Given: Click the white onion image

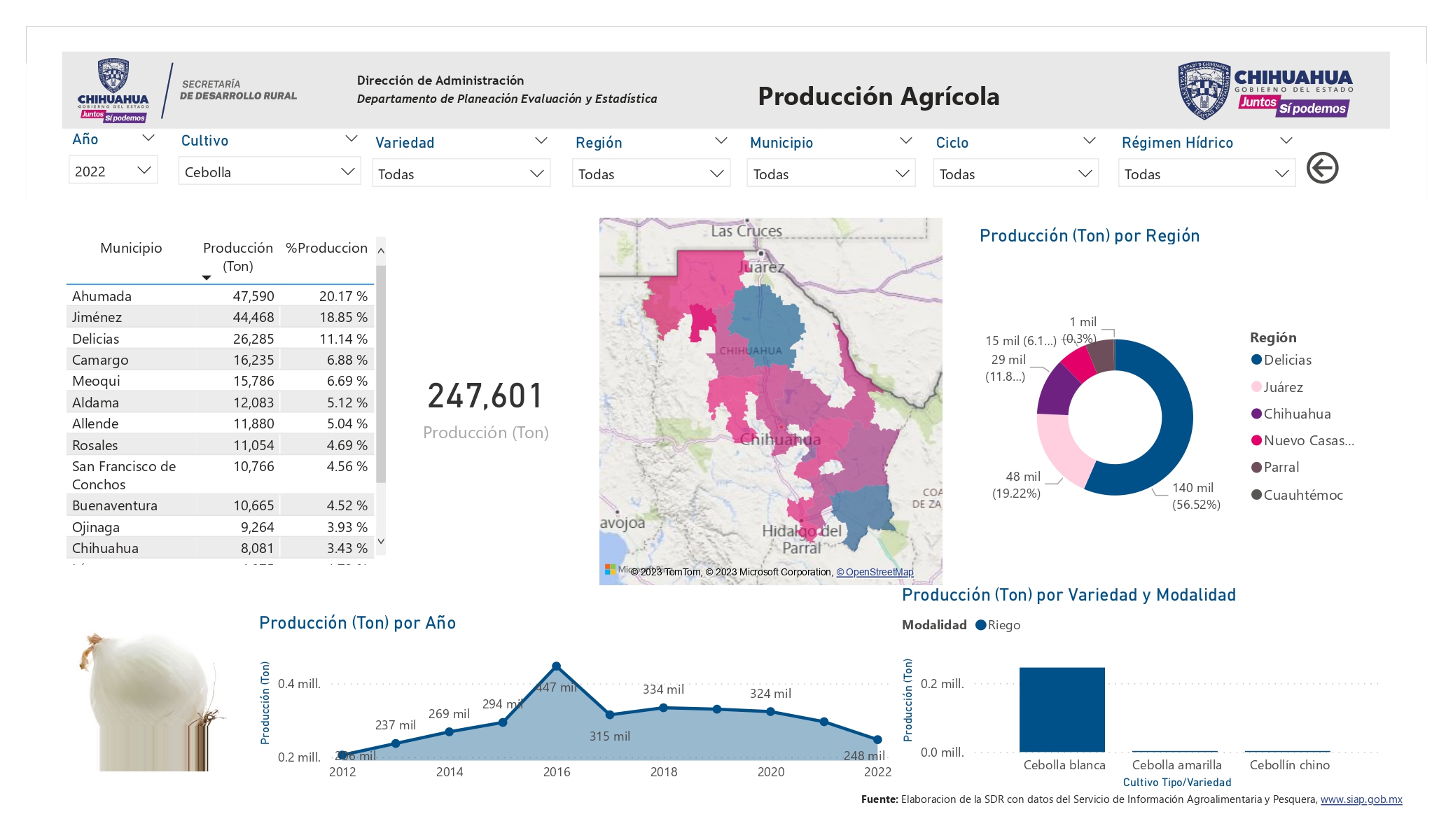Looking at the screenshot, I should pyautogui.click(x=151, y=701).
